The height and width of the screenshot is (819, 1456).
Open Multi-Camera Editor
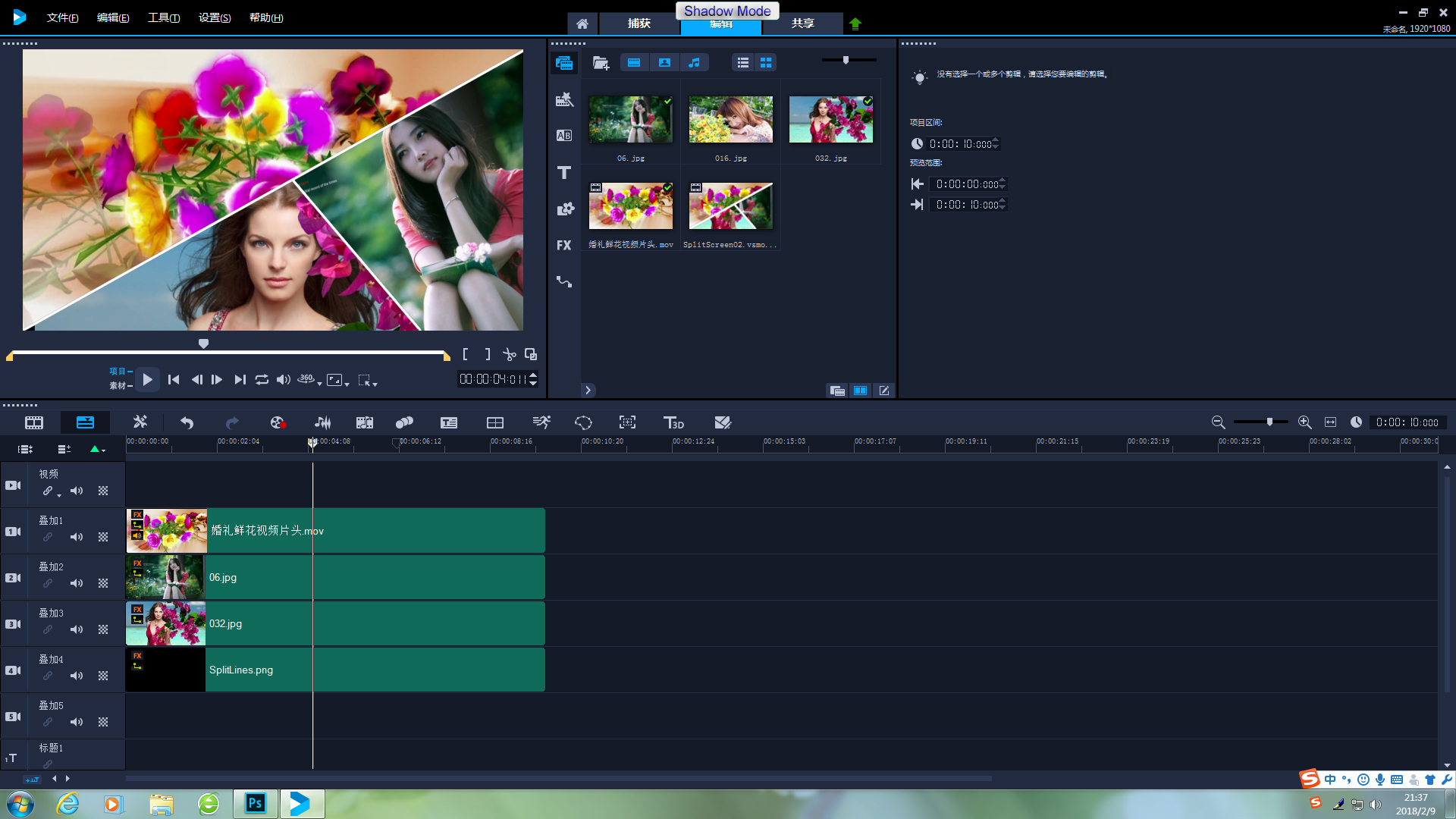[x=495, y=422]
